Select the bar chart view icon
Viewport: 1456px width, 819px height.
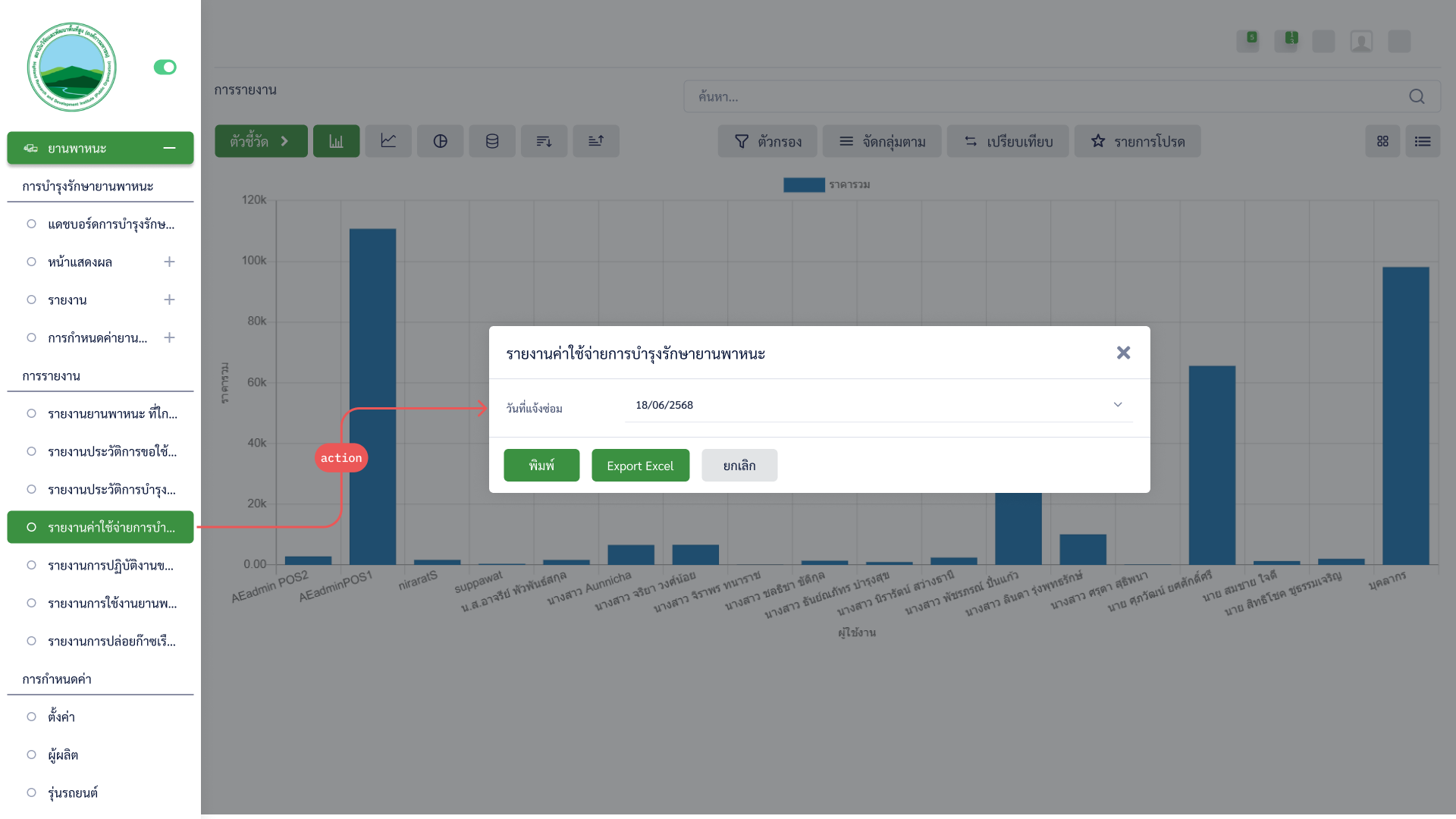[x=336, y=141]
